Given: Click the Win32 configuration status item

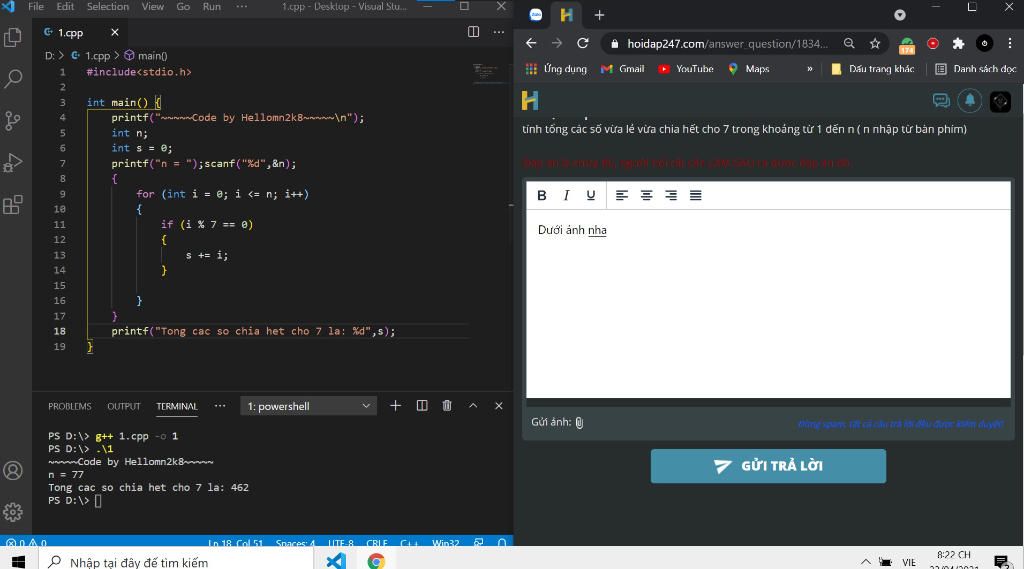Looking at the screenshot, I should (x=445, y=542).
